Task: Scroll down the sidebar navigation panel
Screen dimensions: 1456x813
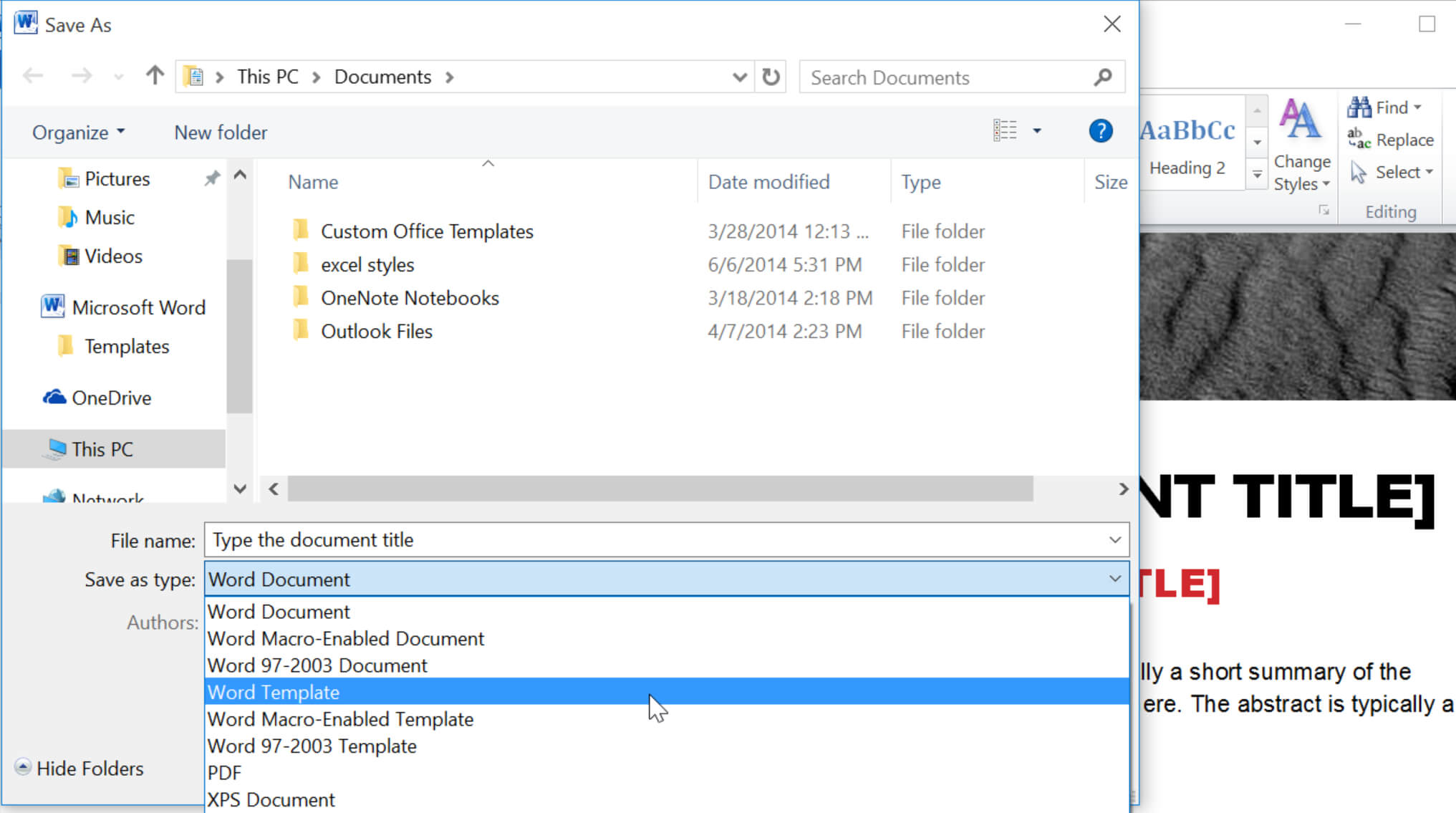Action: pyautogui.click(x=239, y=489)
